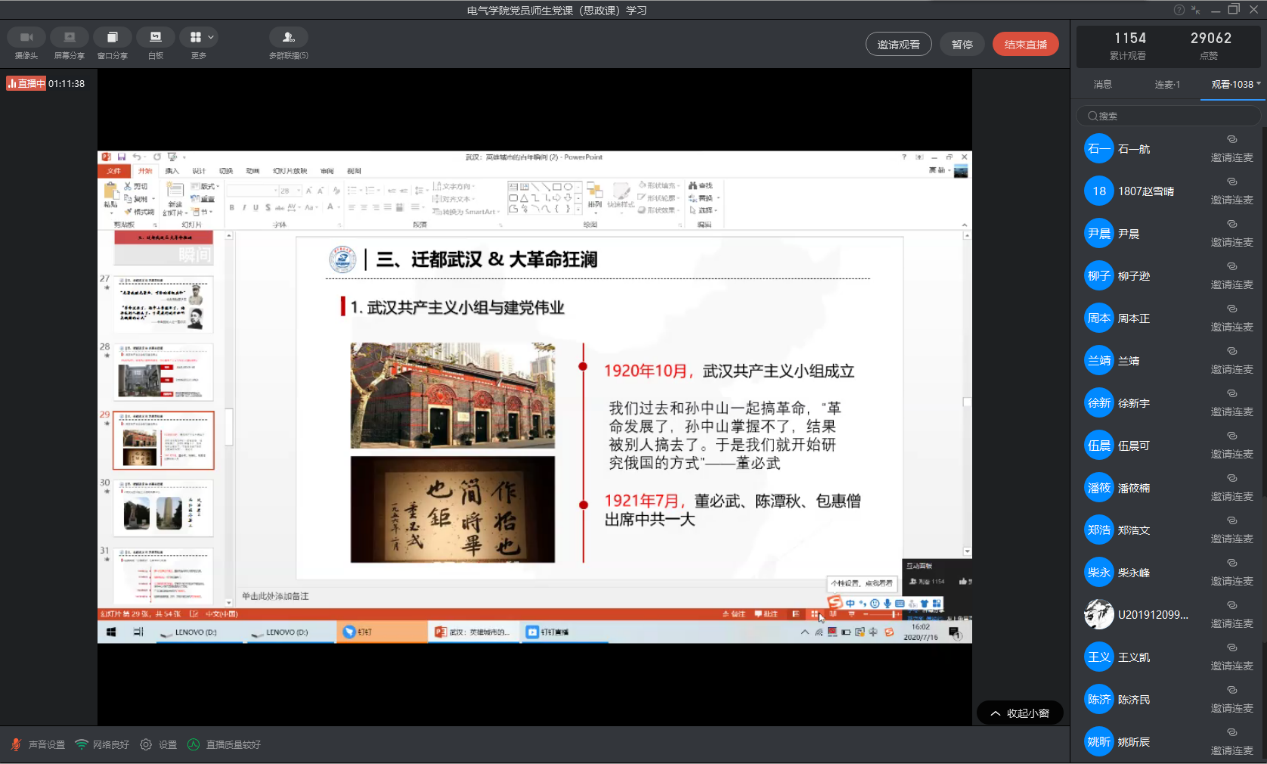Start 屏幕分享 screen sharing
The width and height of the screenshot is (1267, 764).
[69, 38]
